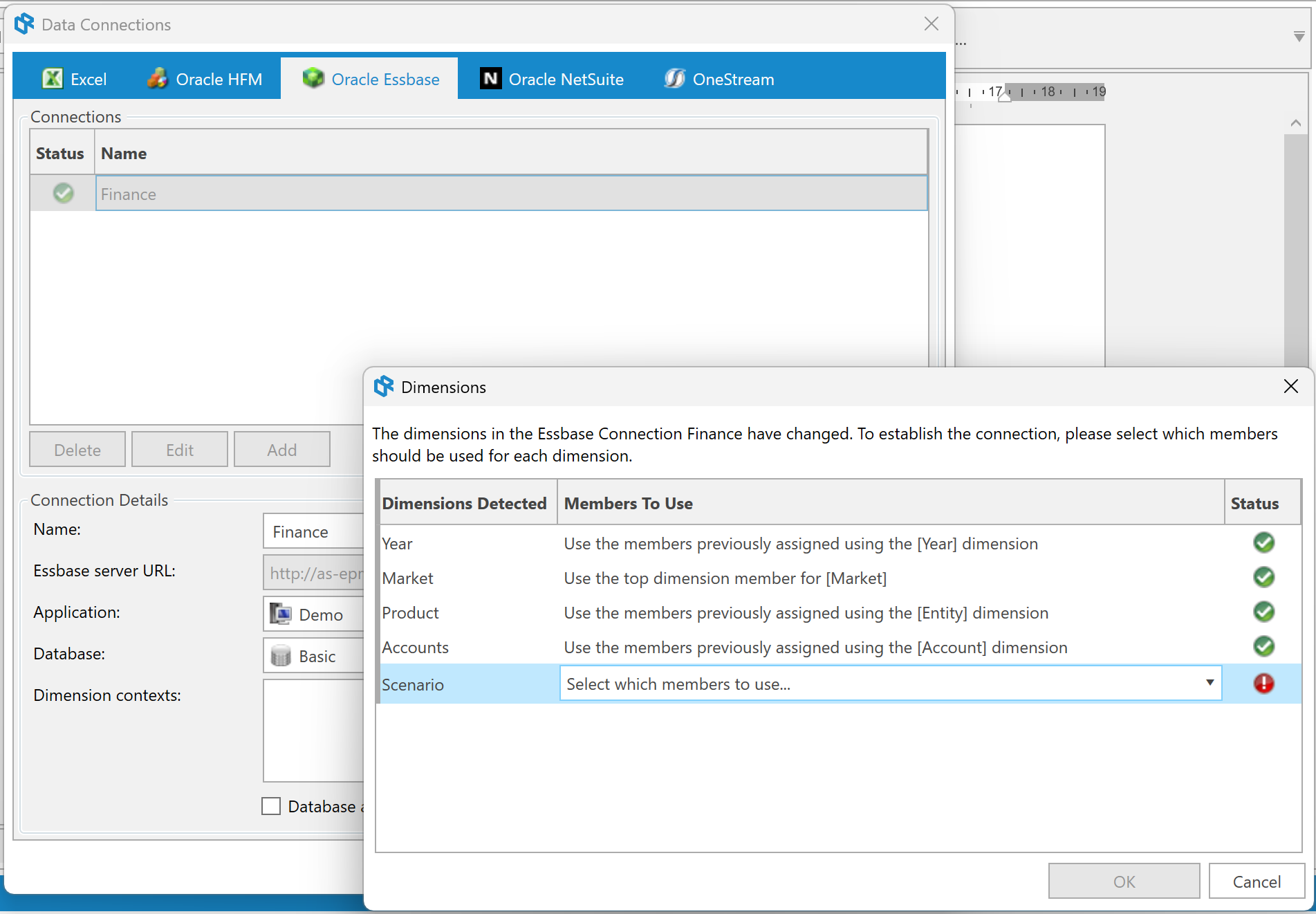This screenshot has width=1316, height=914.
Task: Click the Finance connection status checkmark
Action: coord(64,193)
